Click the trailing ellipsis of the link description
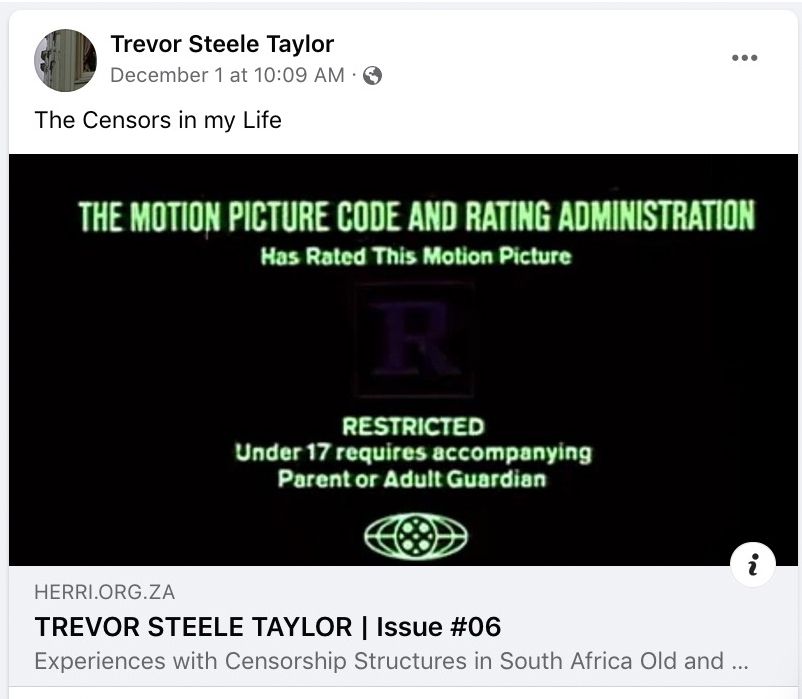This screenshot has height=699, width=802. click(x=739, y=661)
